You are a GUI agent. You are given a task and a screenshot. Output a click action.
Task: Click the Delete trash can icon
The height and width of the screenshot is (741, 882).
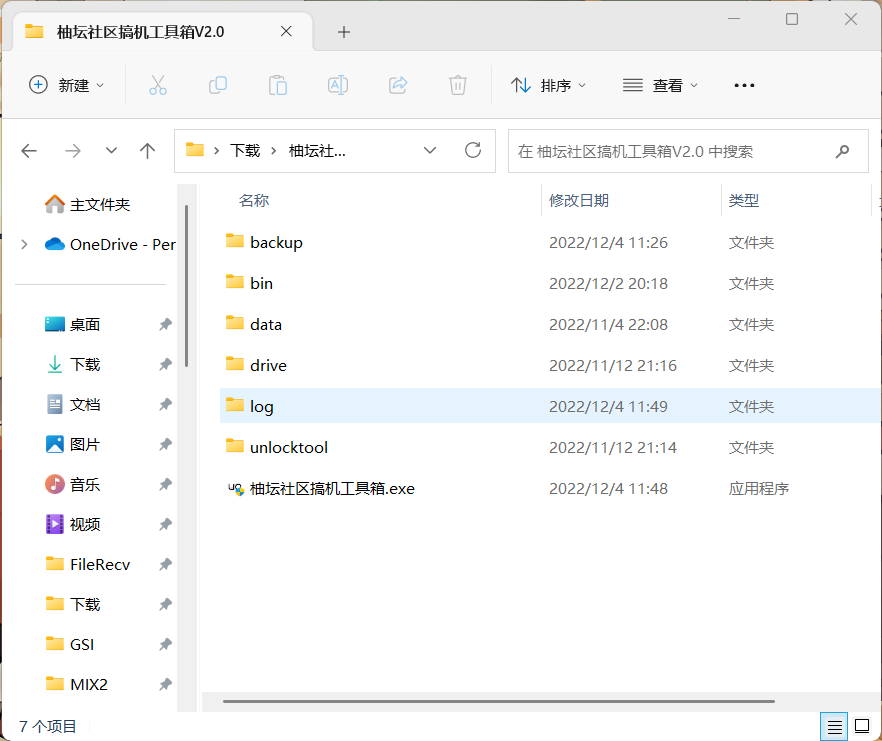pyautogui.click(x=458, y=85)
